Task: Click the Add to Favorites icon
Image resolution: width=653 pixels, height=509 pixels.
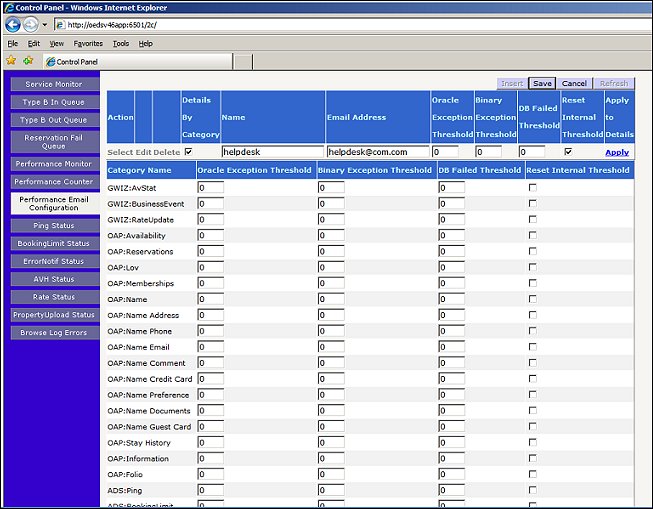Action: click(x=28, y=61)
